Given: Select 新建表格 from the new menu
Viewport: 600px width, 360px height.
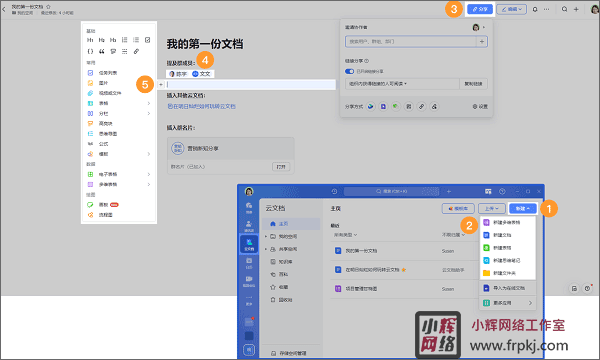Looking at the screenshot, I should 508,248.
